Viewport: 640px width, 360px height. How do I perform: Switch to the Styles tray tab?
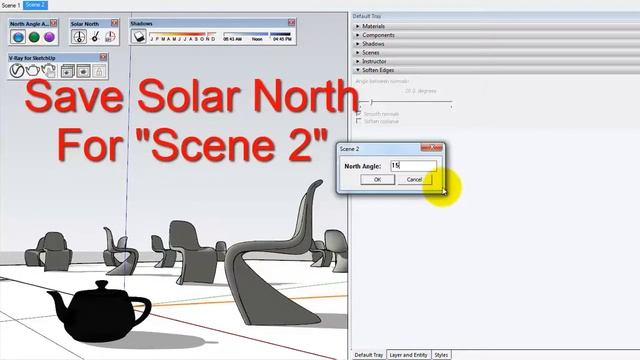point(441,355)
